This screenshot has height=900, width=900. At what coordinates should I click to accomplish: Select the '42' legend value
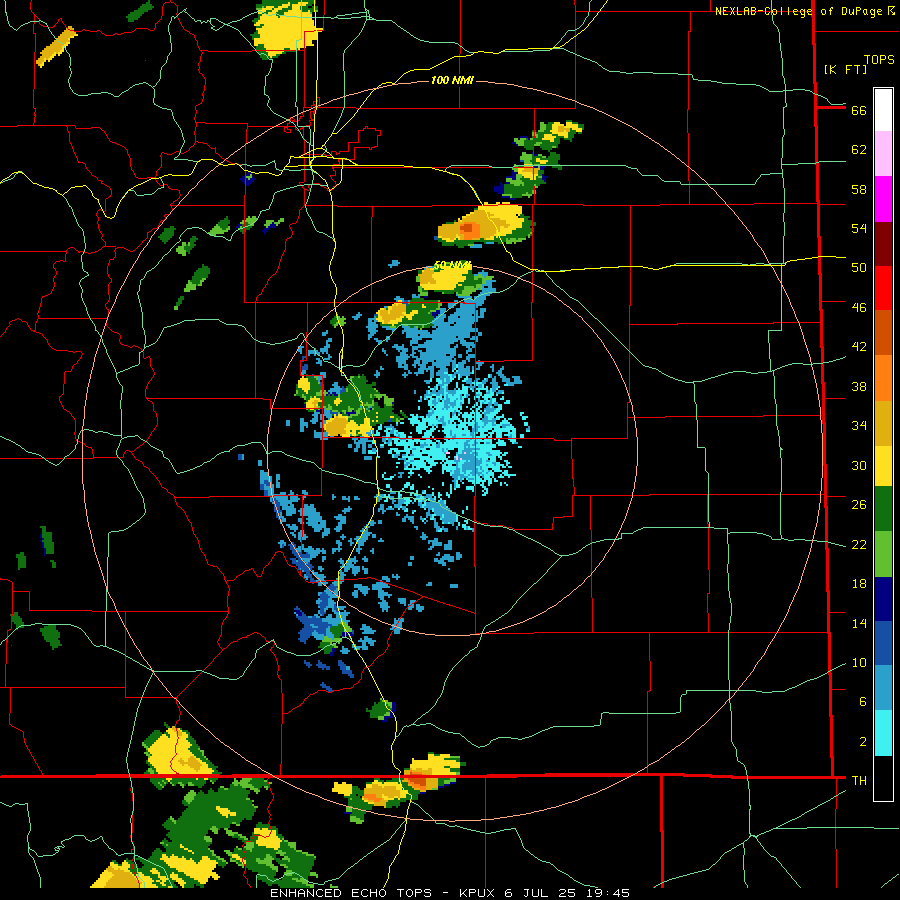[859, 347]
